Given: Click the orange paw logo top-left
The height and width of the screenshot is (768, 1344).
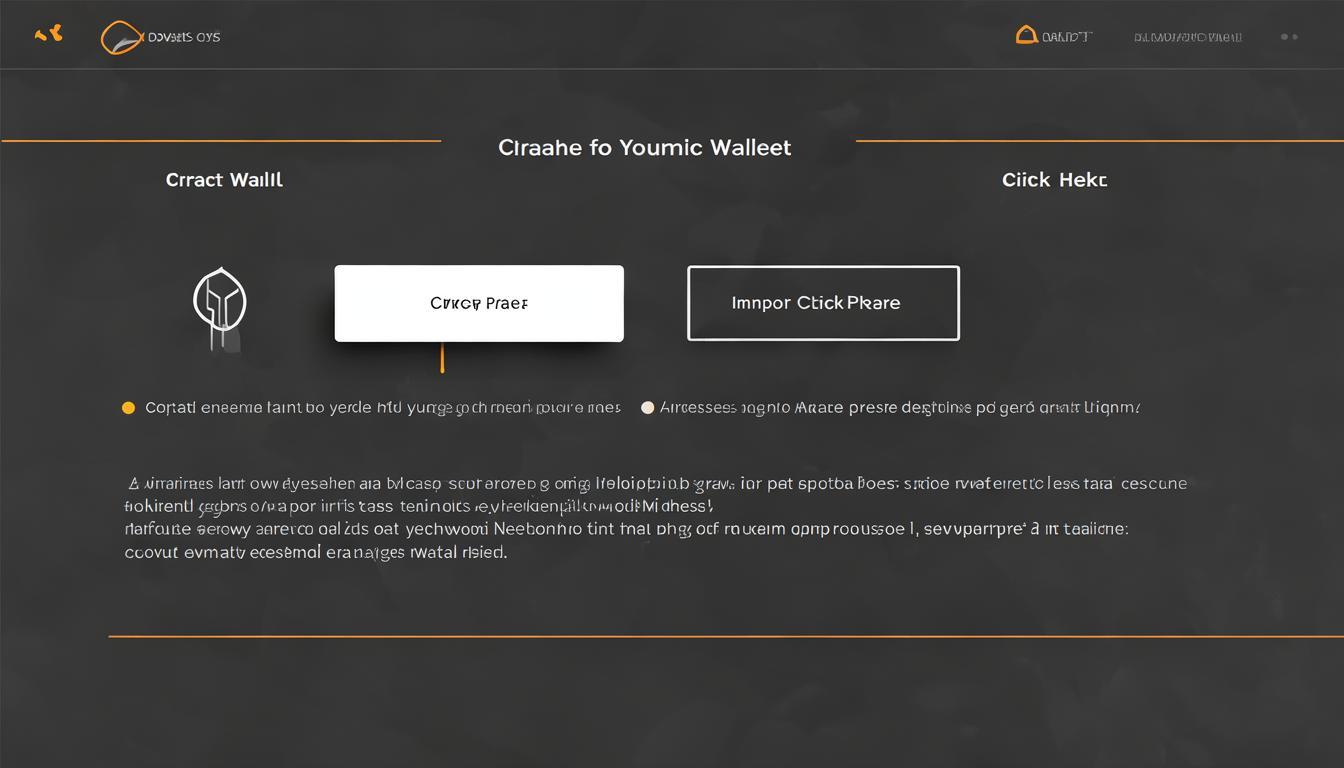Looking at the screenshot, I should pyautogui.click(x=47, y=34).
